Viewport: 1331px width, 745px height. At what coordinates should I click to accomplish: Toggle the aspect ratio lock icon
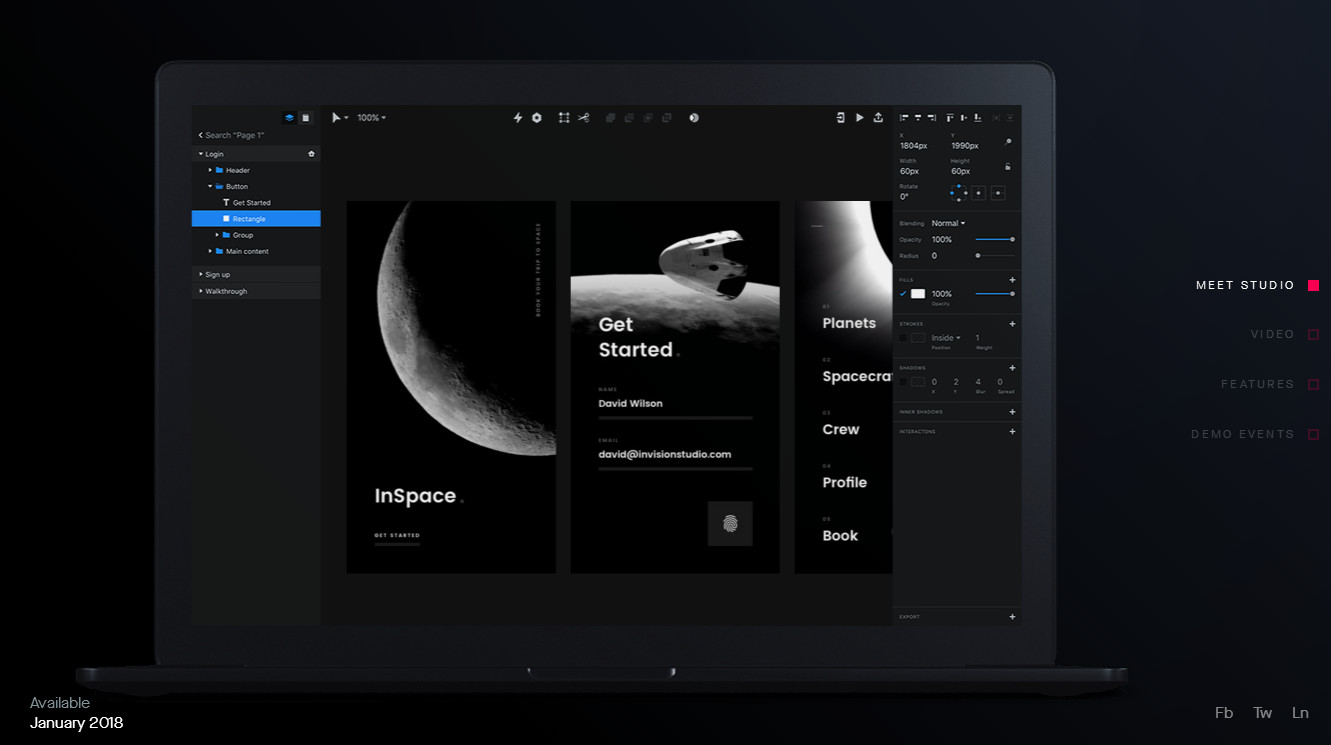point(1007,167)
